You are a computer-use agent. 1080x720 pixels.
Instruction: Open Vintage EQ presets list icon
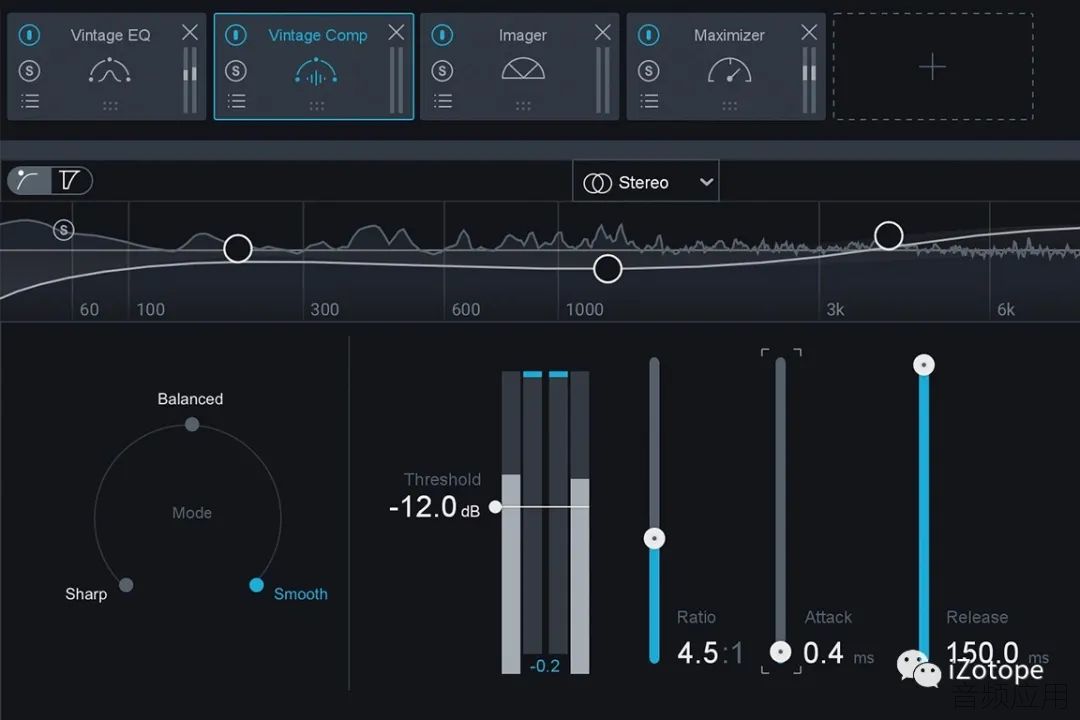pyautogui.click(x=30, y=101)
